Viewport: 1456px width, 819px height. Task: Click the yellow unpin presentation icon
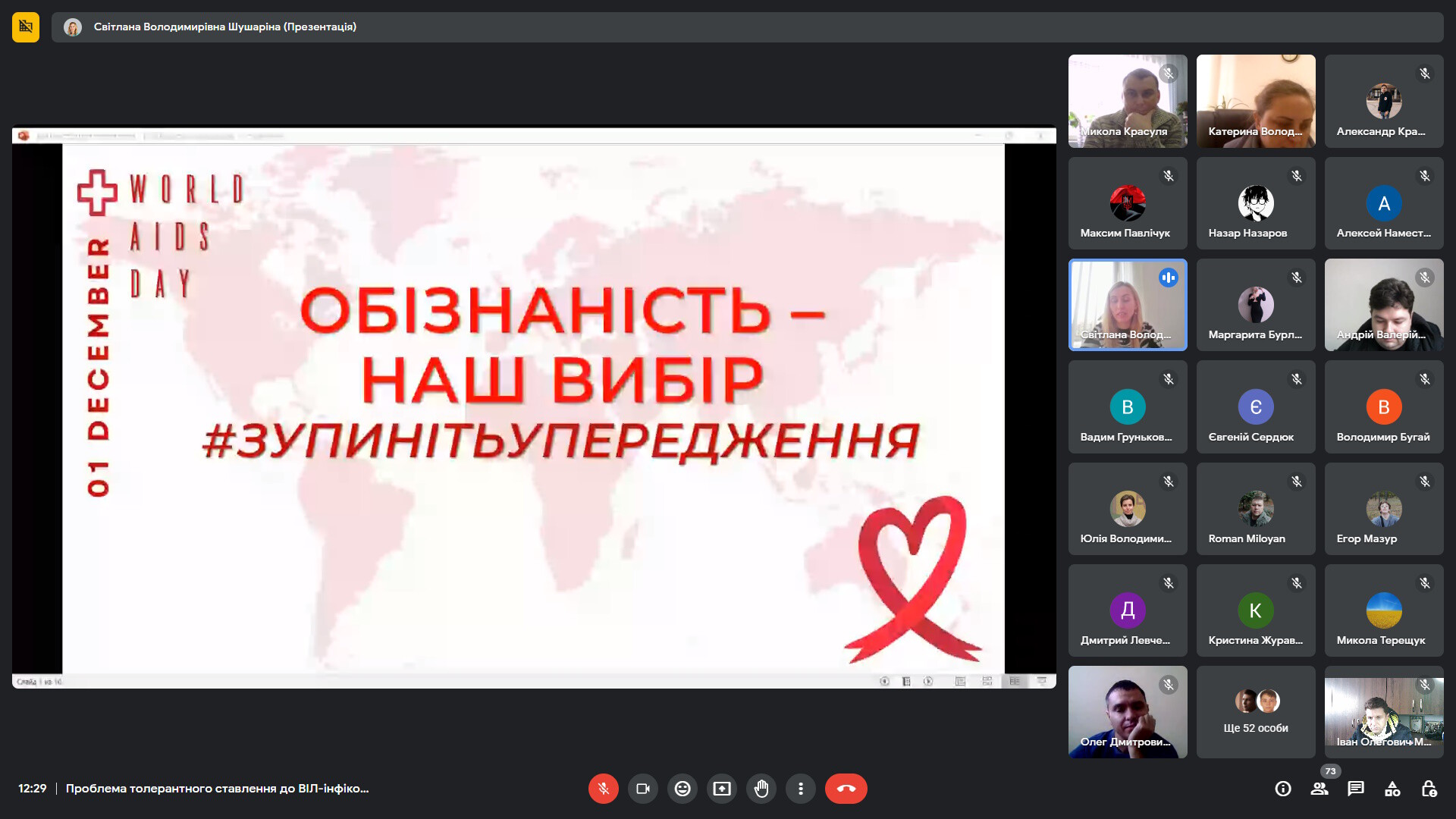26,27
